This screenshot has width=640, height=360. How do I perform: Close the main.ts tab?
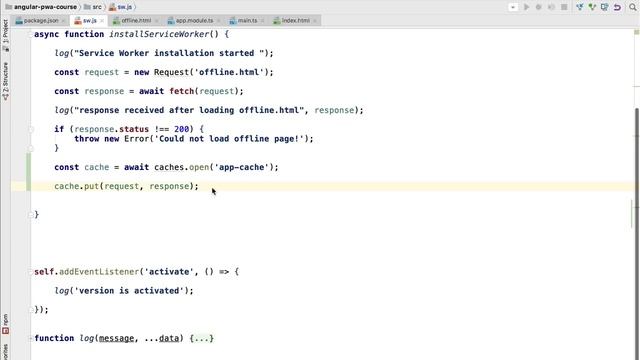click(262, 21)
